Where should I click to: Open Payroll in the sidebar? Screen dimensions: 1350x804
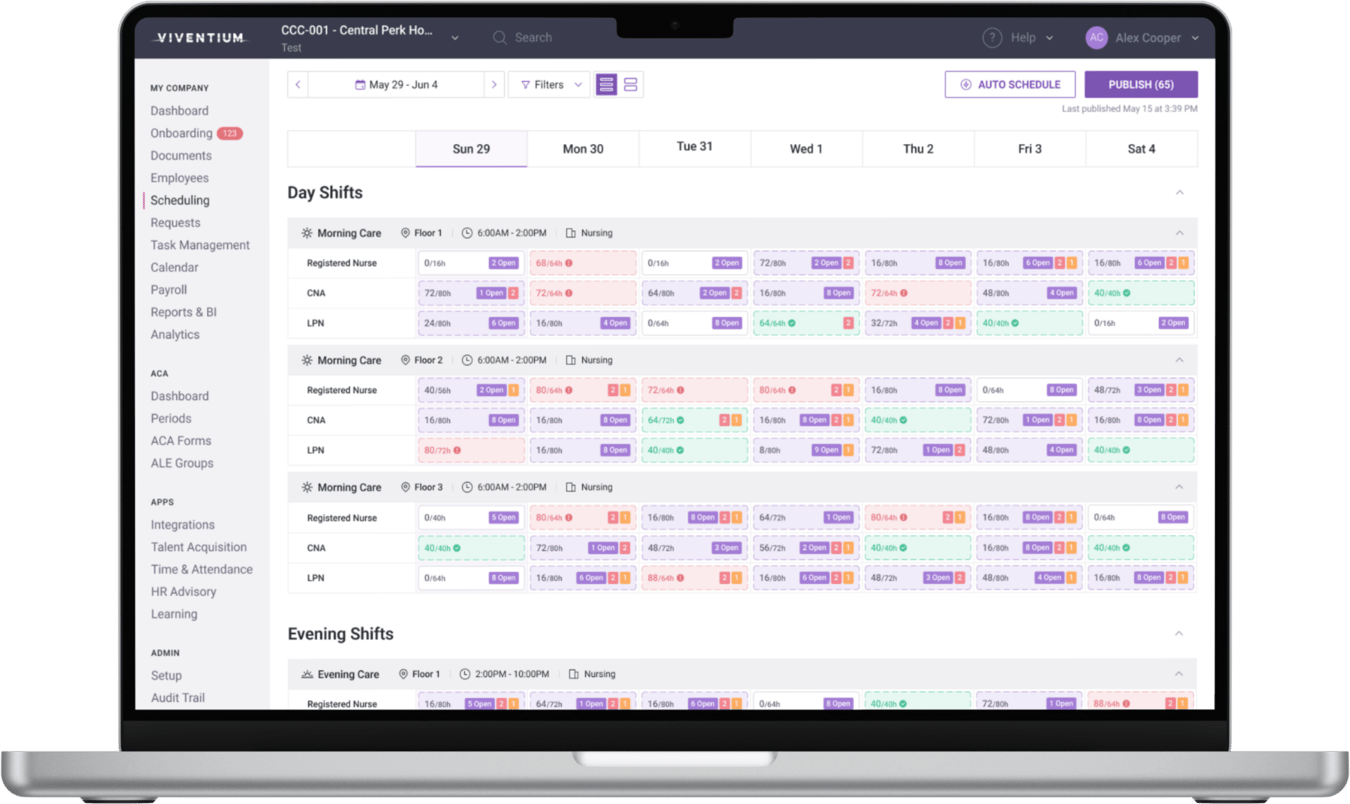(x=169, y=289)
